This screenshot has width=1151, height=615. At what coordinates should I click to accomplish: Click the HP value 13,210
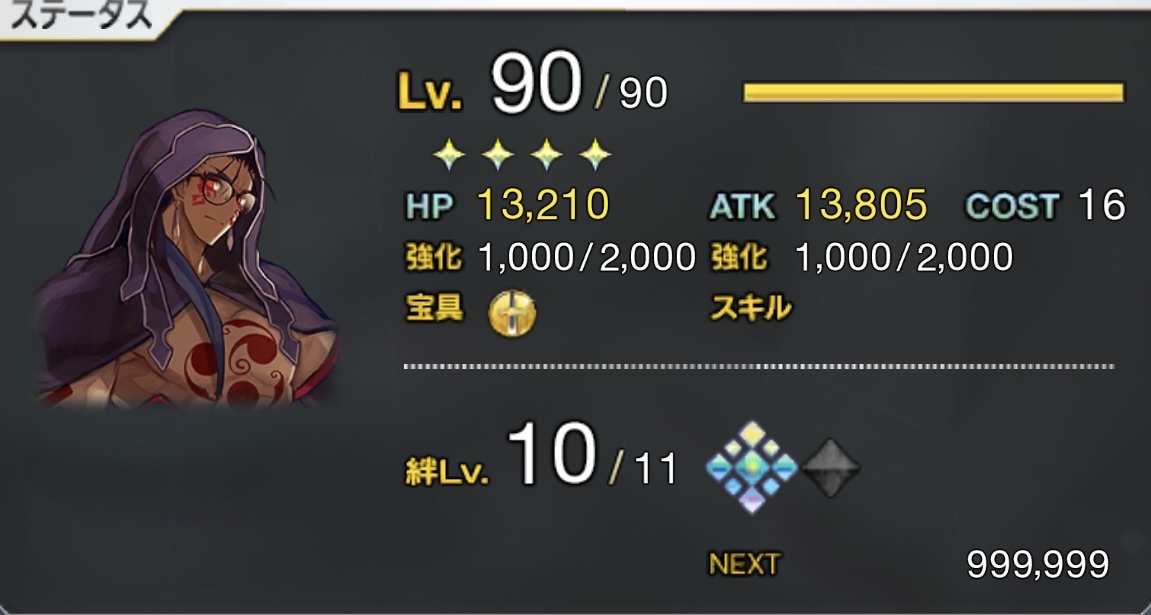coord(542,205)
